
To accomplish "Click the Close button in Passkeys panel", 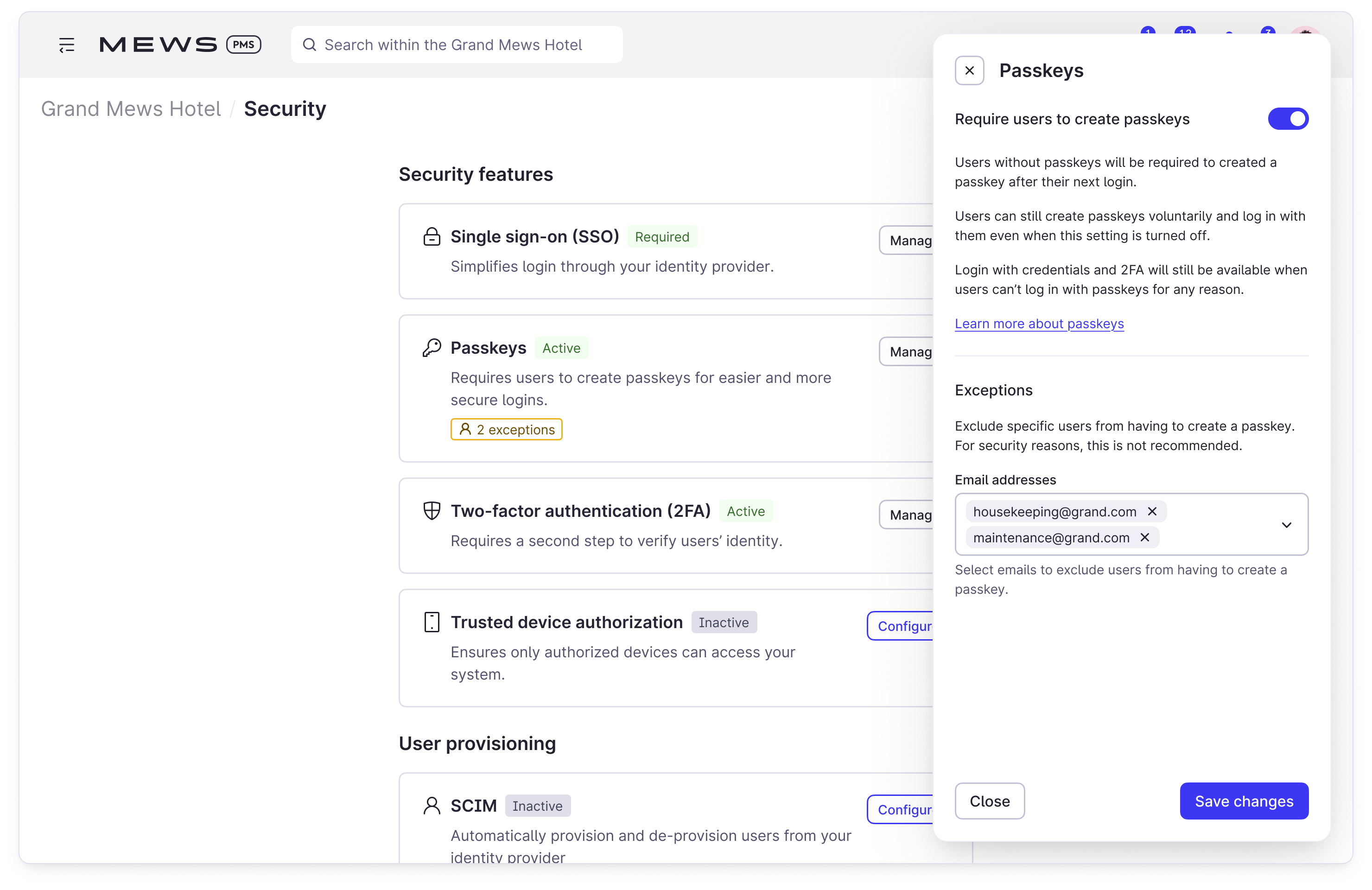I will click(990, 801).
